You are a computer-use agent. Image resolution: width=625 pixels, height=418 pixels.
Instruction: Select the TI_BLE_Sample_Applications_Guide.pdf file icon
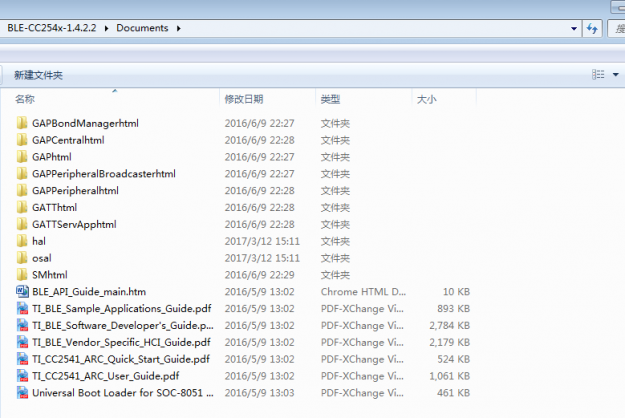point(22,308)
